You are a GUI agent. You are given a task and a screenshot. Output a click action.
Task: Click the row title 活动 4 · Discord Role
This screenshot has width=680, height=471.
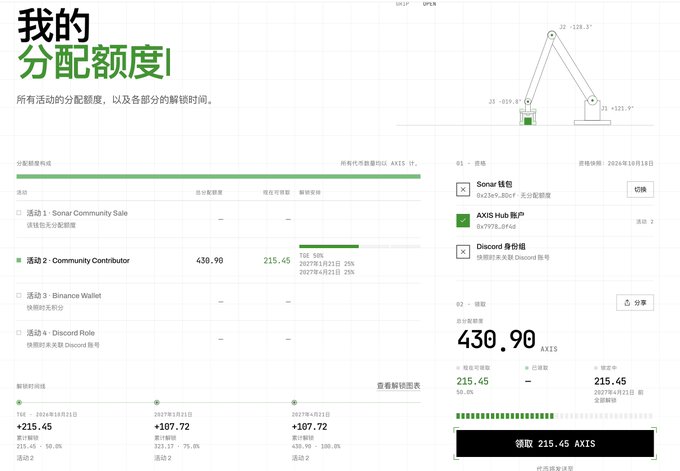[61, 333]
